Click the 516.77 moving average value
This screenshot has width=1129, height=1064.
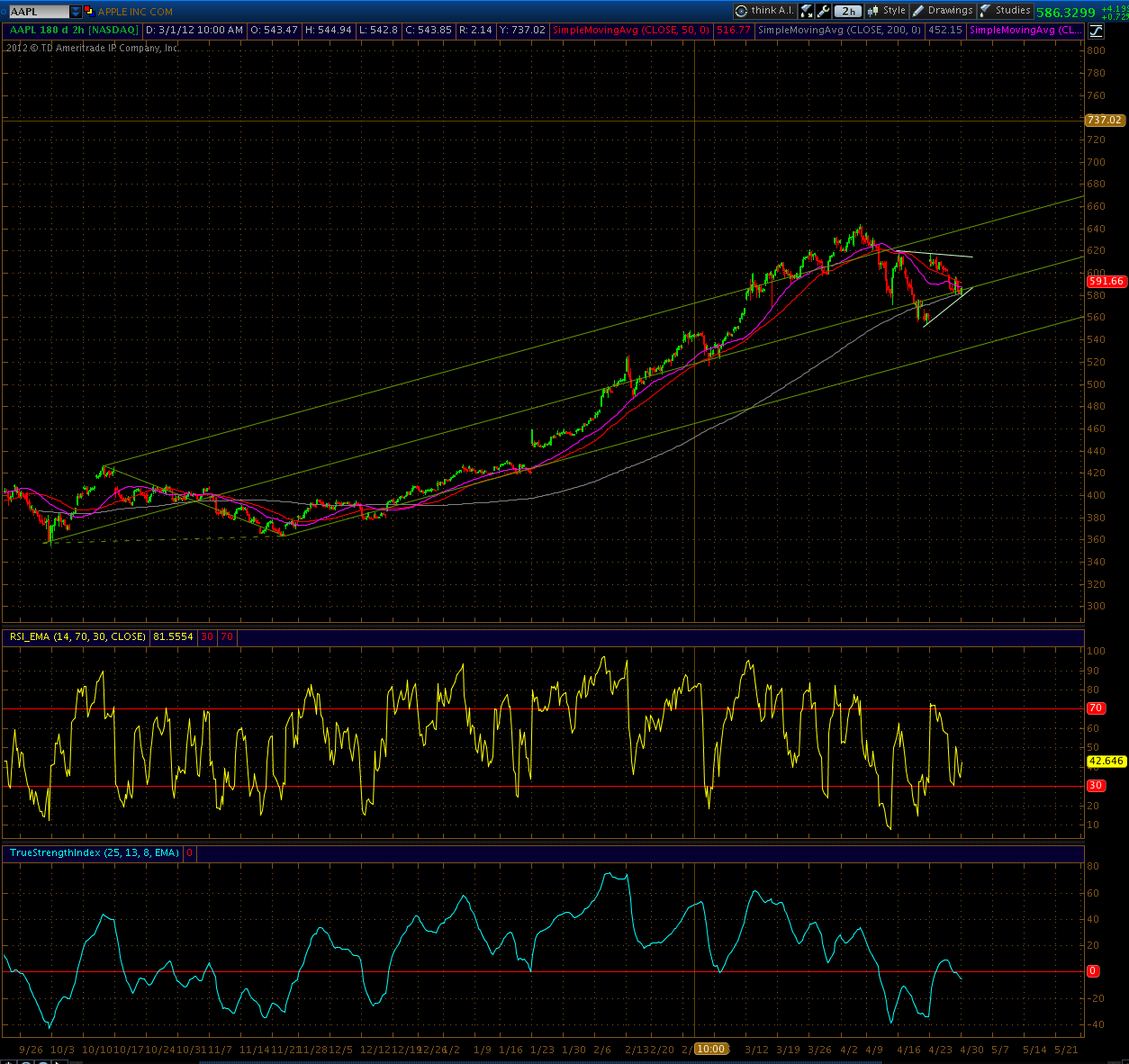(734, 31)
